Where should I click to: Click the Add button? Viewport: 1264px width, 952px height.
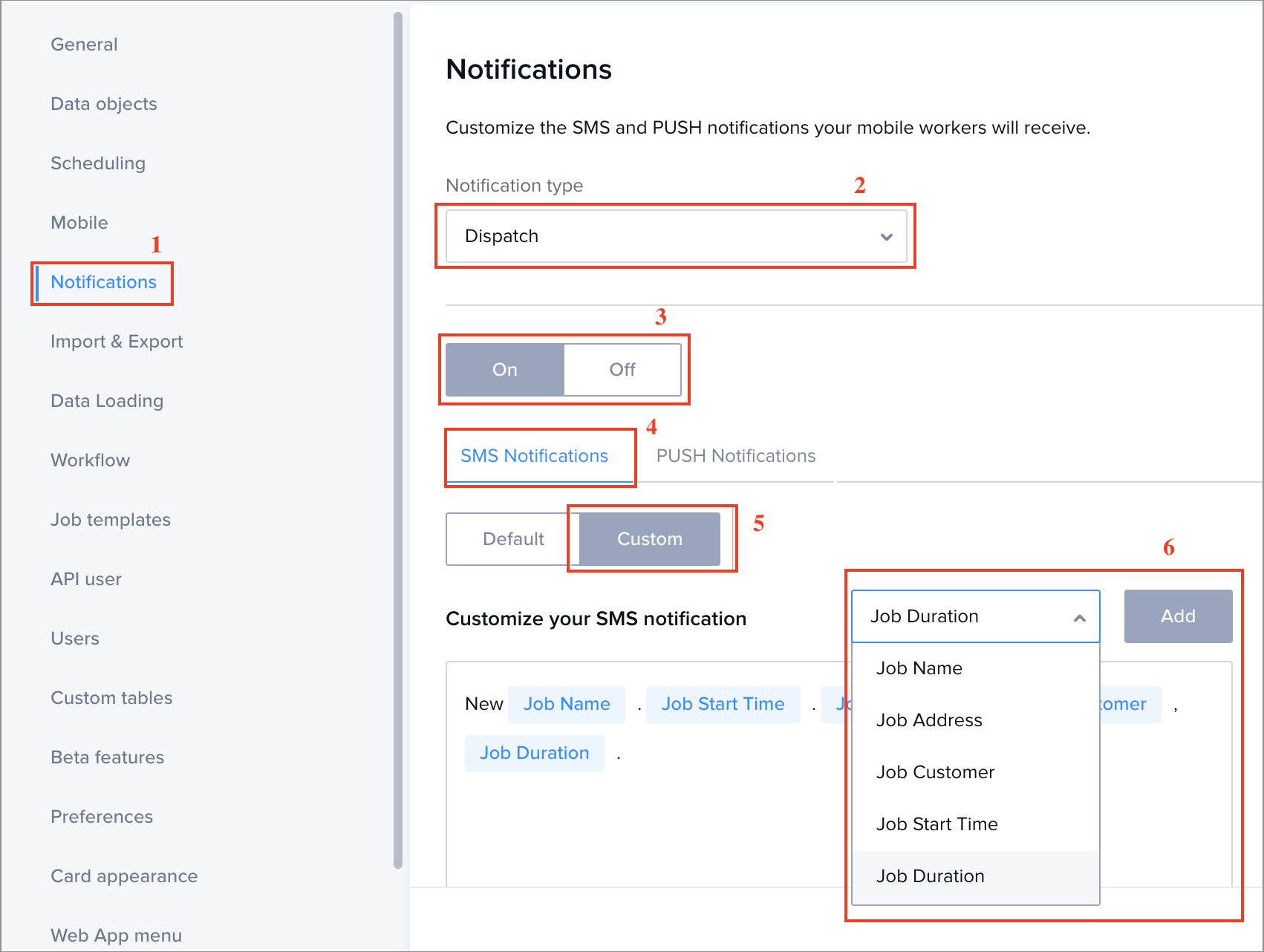[1178, 616]
